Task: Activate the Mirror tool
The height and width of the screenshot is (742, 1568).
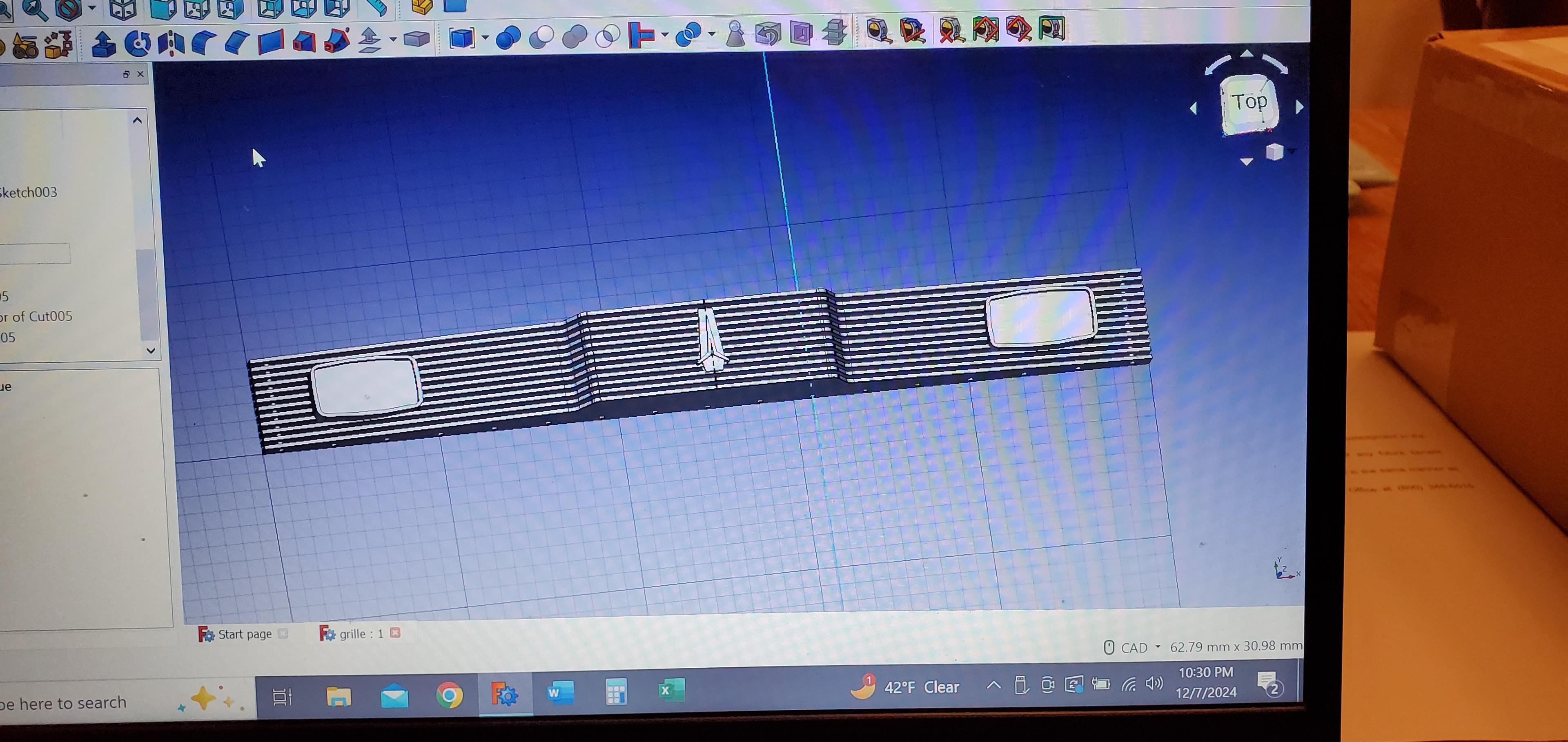Action: (x=171, y=44)
